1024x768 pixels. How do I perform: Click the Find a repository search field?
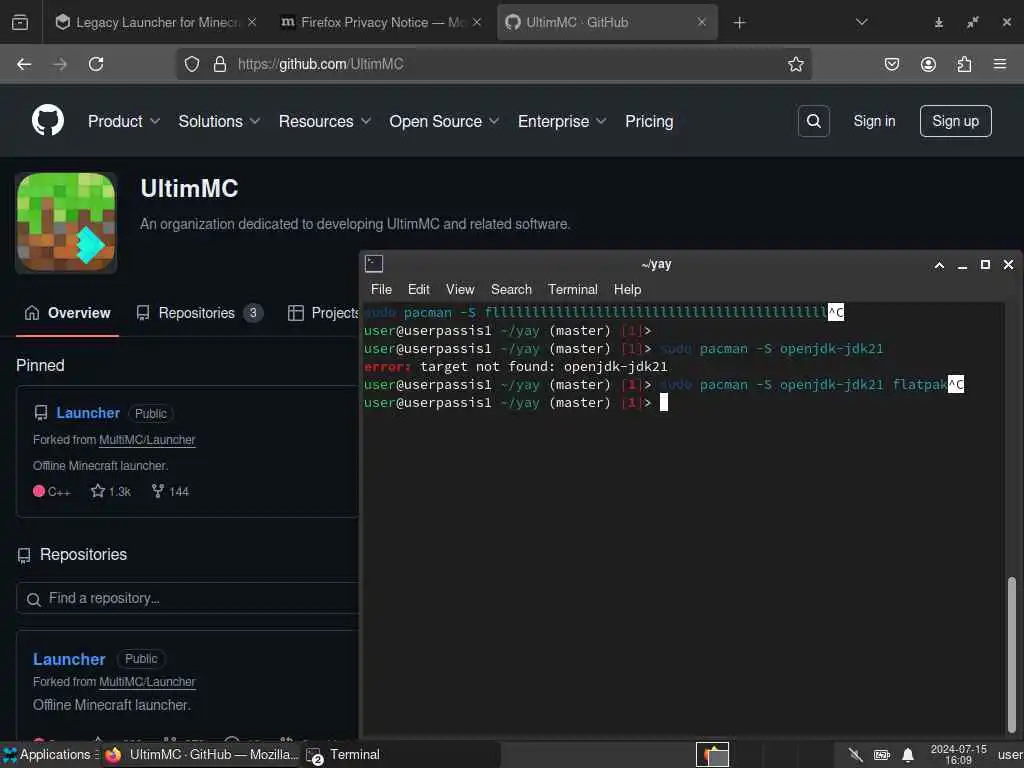[x=188, y=598]
